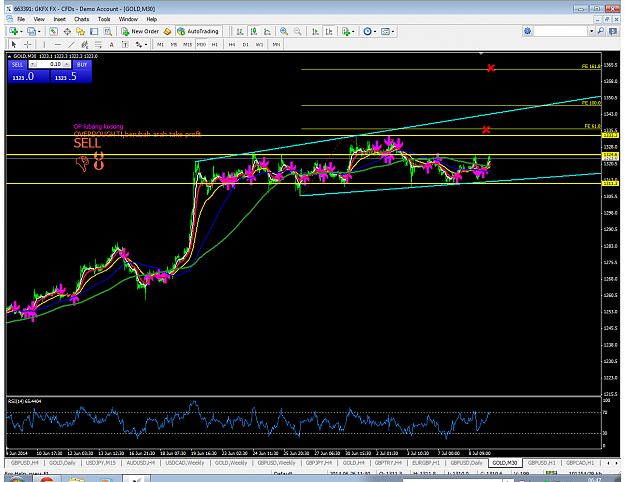Screen dimensions: 625x482
Task: Launch the MetaEditor yellow book icon
Action: click(x=168, y=31)
